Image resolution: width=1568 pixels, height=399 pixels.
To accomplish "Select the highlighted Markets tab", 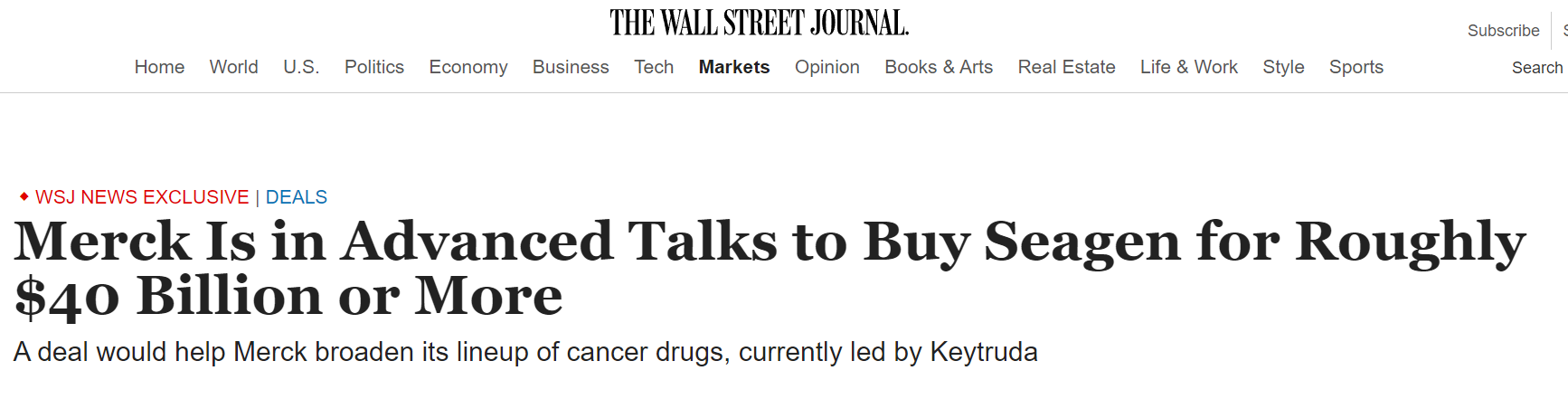I will tap(733, 67).
